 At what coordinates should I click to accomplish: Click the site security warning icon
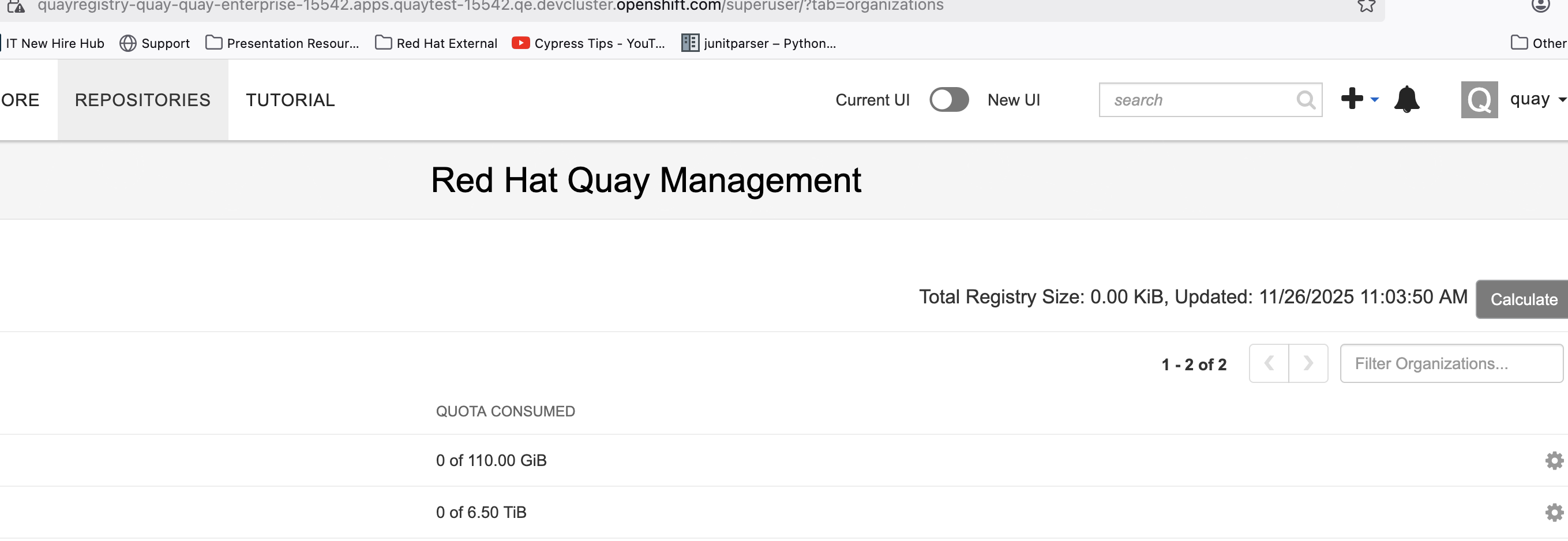(x=16, y=7)
